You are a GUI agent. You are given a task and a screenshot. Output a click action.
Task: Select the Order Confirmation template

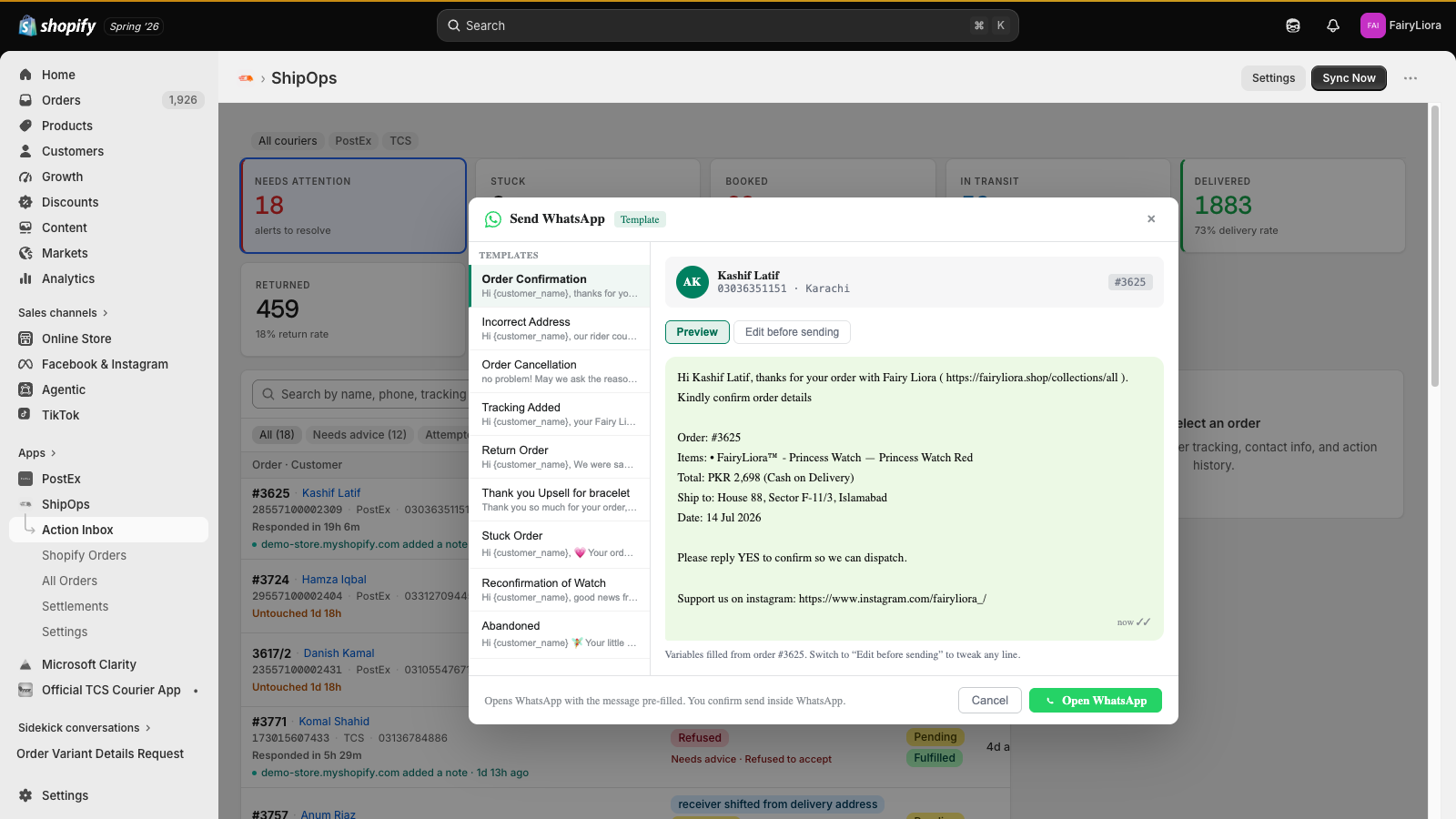(x=560, y=286)
